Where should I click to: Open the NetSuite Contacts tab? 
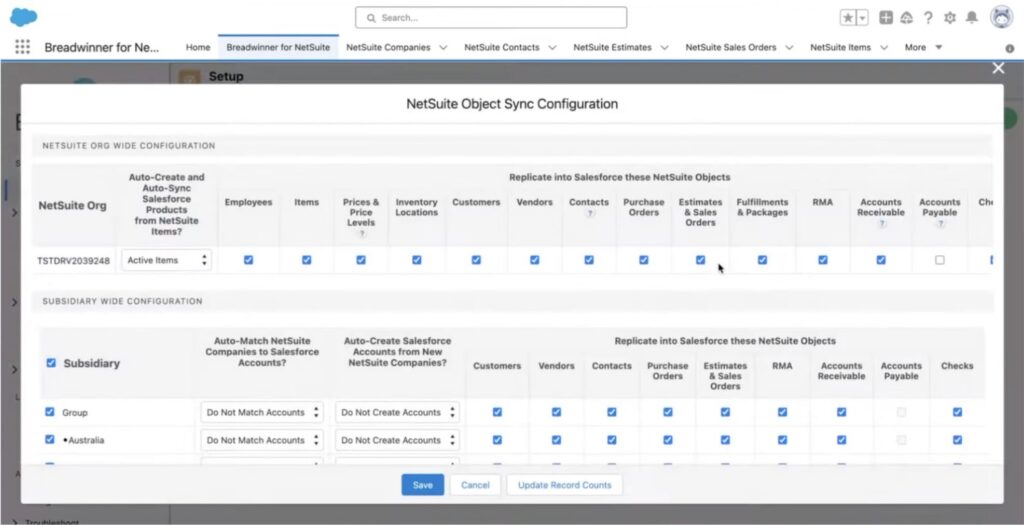coord(502,47)
